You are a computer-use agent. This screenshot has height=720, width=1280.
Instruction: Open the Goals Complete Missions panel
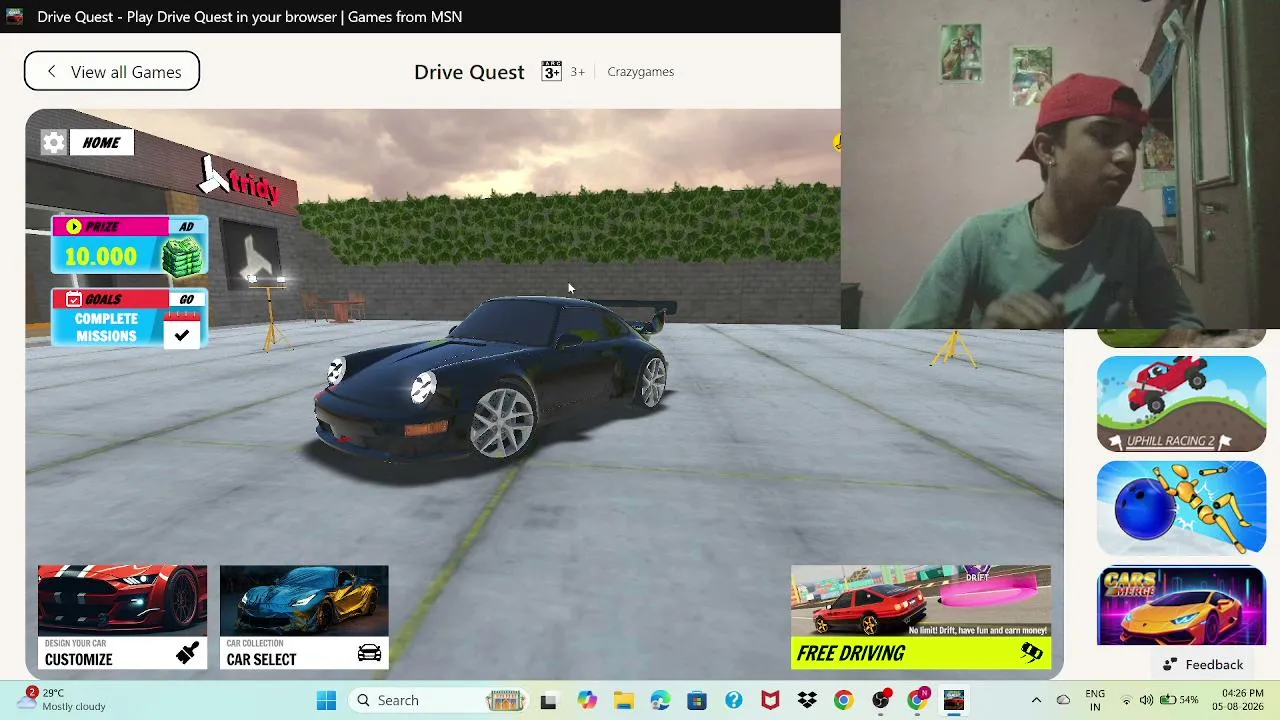point(129,318)
